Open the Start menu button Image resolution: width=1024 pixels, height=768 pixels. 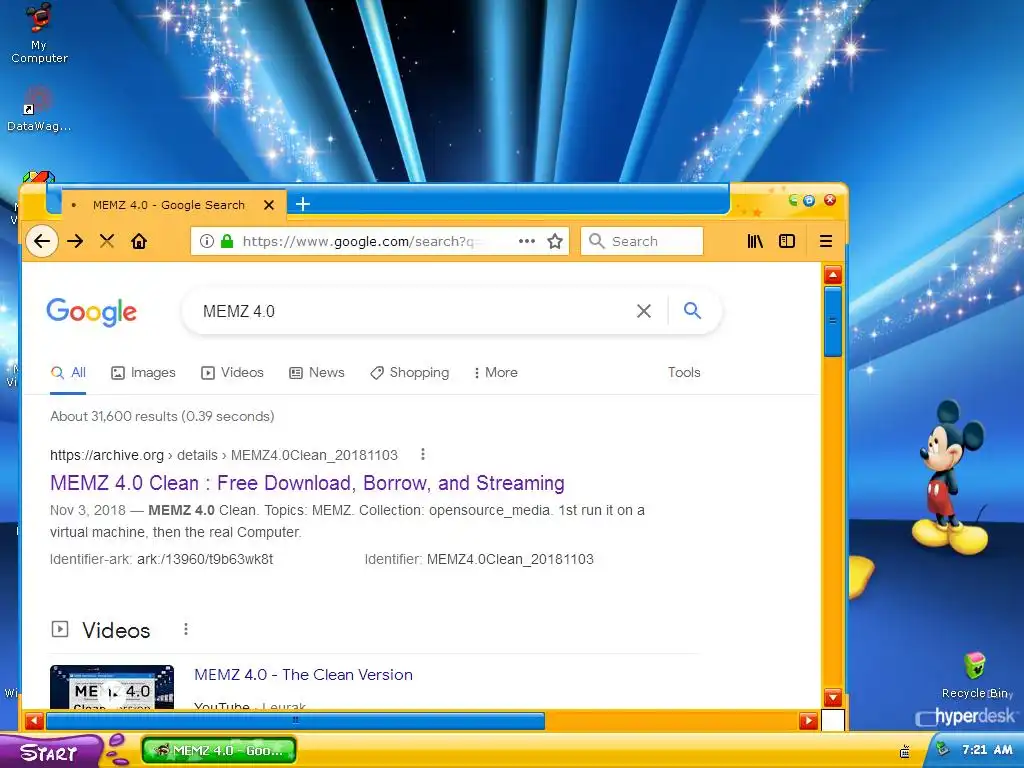click(x=50, y=752)
